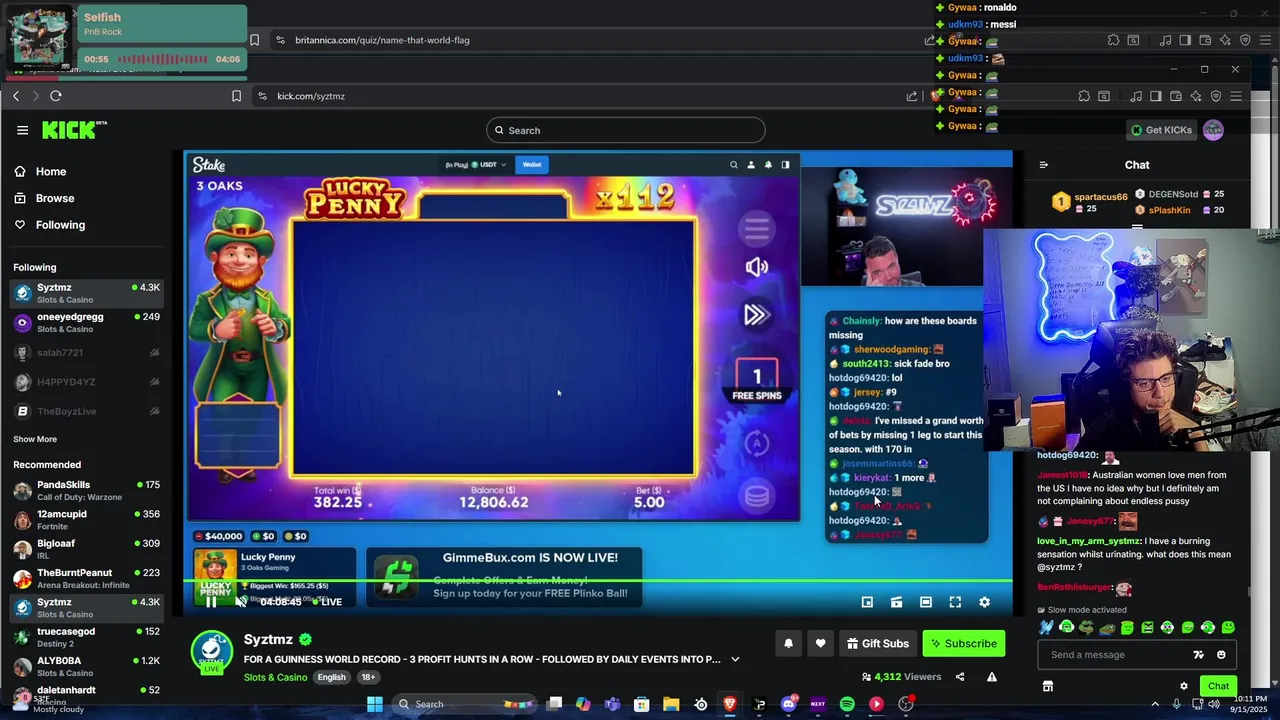Open Slots & Casino category link
The width and height of the screenshot is (1280, 720).
(x=275, y=677)
